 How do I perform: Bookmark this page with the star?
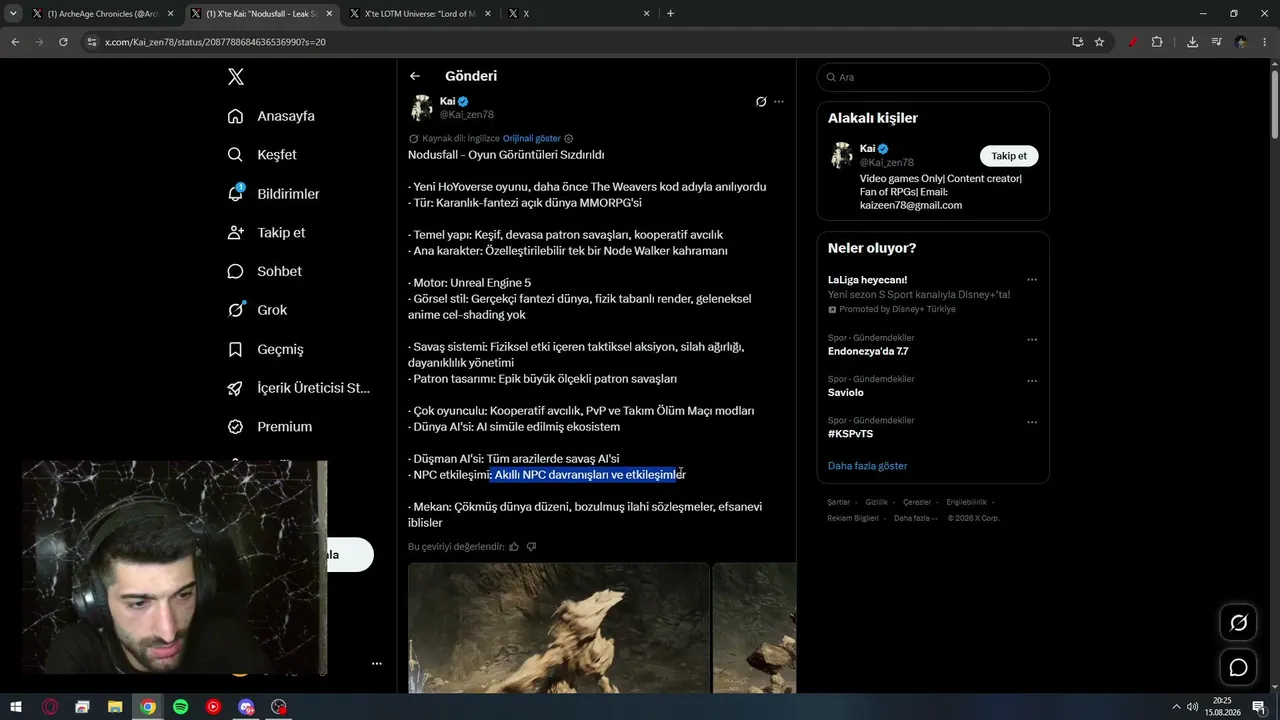(1099, 42)
